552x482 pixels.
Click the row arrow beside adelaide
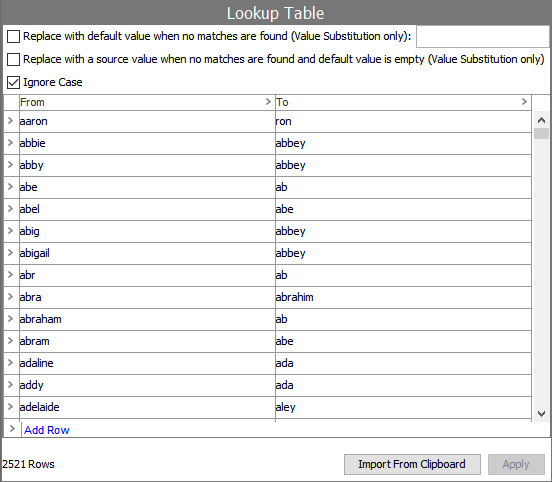click(x=10, y=407)
